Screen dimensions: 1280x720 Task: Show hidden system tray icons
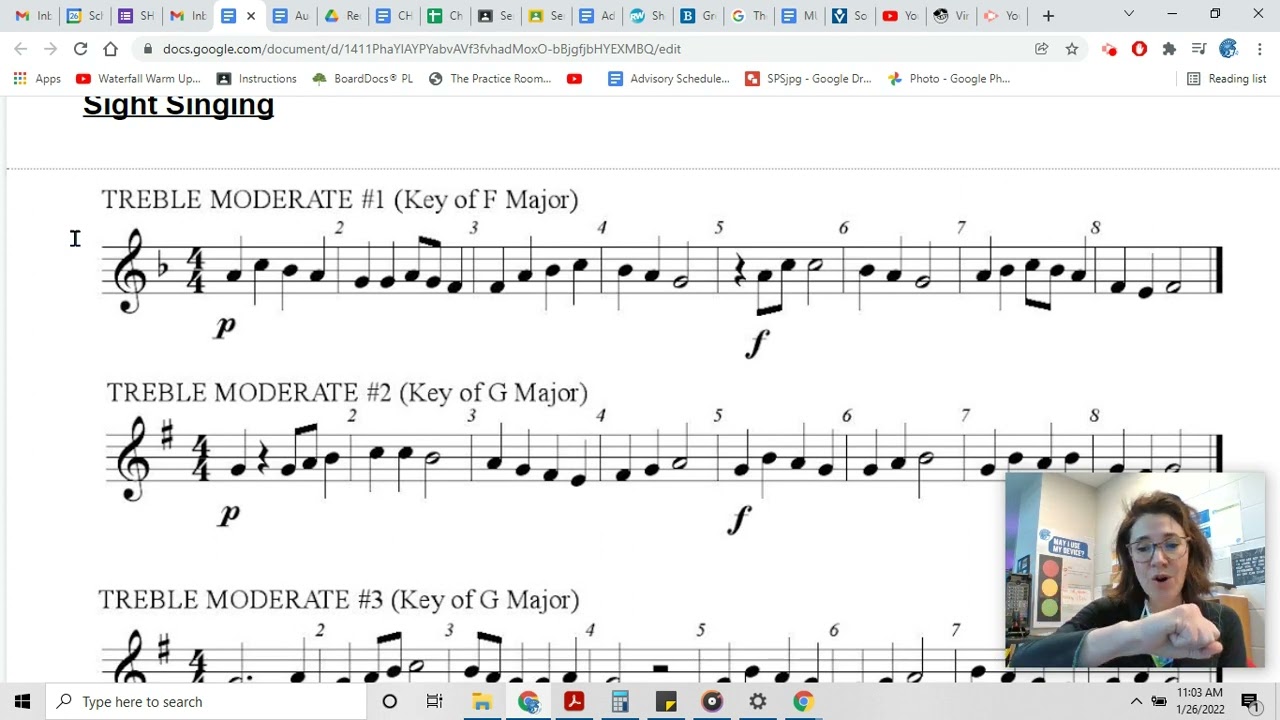[x=1136, y=701]
